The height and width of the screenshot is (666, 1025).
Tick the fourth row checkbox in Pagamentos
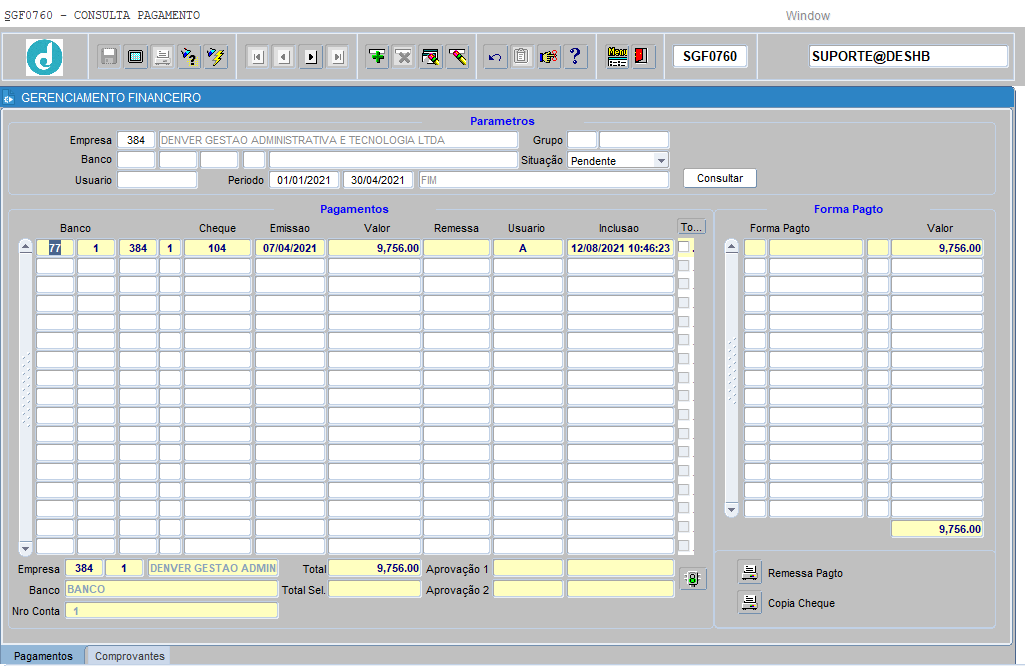pyautogui.click(x=684, y=303)
